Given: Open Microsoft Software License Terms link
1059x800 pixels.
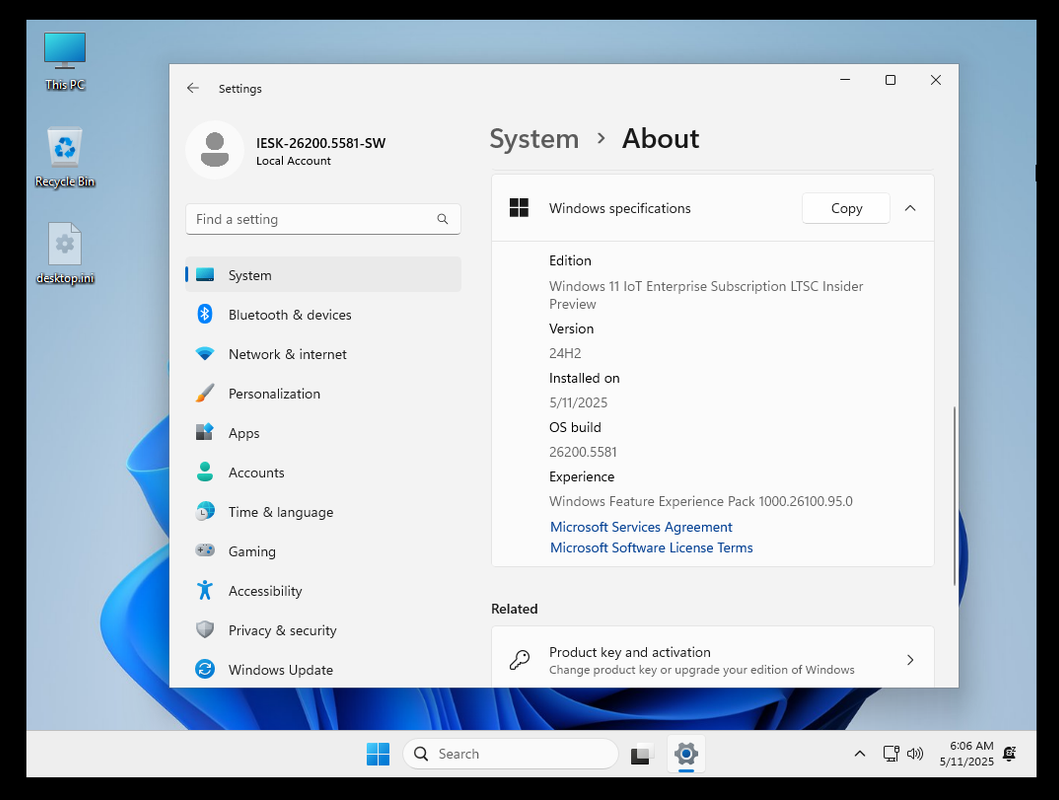Looking at the screenshot, I should (651, 548).
